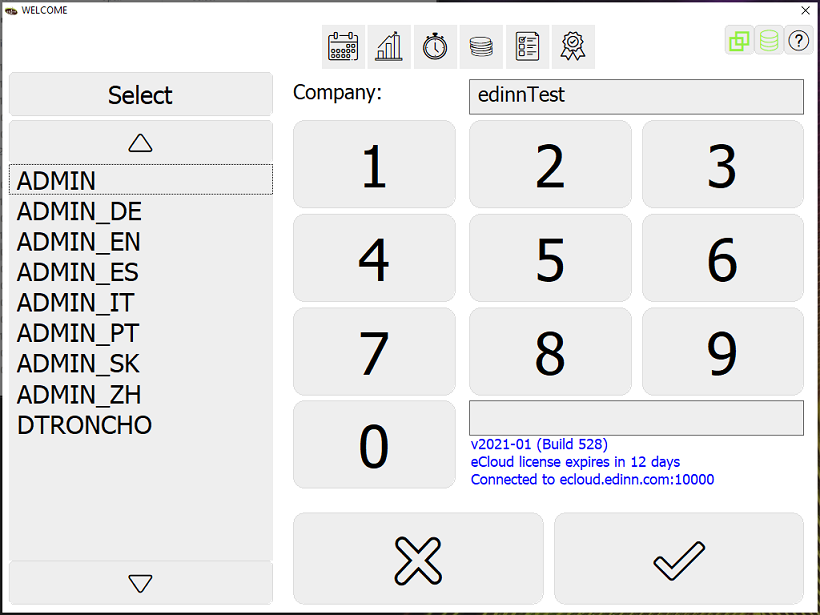Tap keypad digit 0
The image size is (820, 615).
point(374,445)
